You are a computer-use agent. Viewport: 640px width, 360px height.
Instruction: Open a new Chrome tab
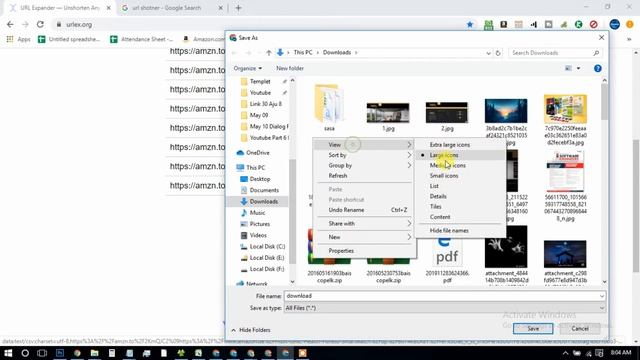[238, 8]
